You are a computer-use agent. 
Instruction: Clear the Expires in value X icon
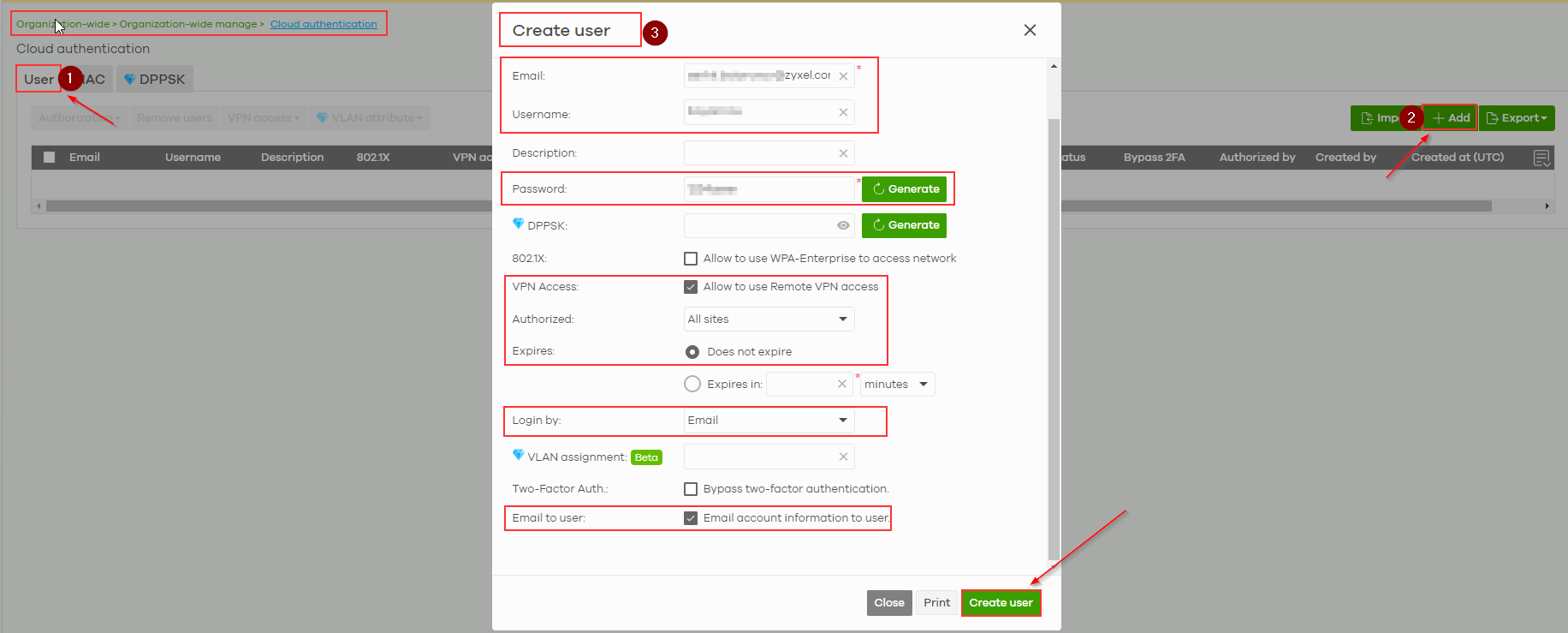(x=842, y=384)
